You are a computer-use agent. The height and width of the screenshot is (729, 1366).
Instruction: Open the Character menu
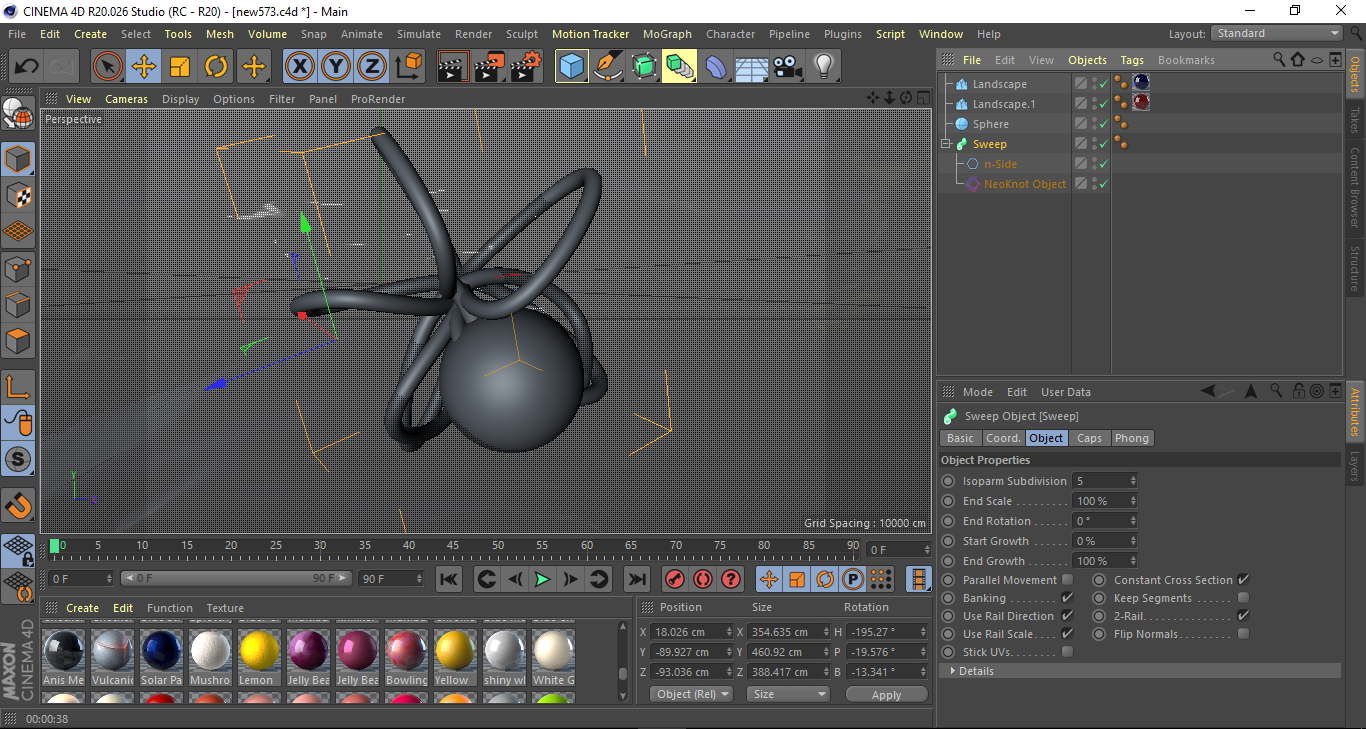[730, 34]
